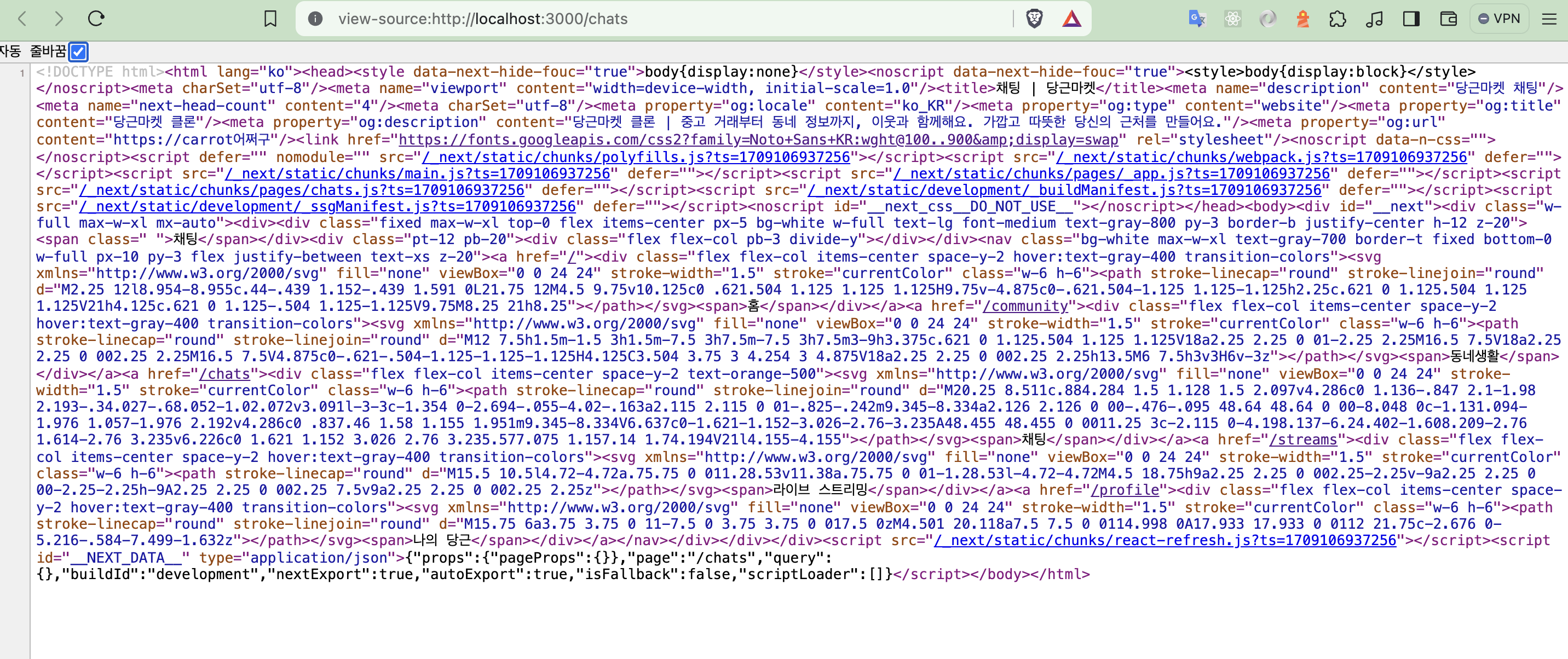Open Brave Shields lion icon
This screenshot has height=659, width=1568.
pyautogui.click(x=1034, y=19)
